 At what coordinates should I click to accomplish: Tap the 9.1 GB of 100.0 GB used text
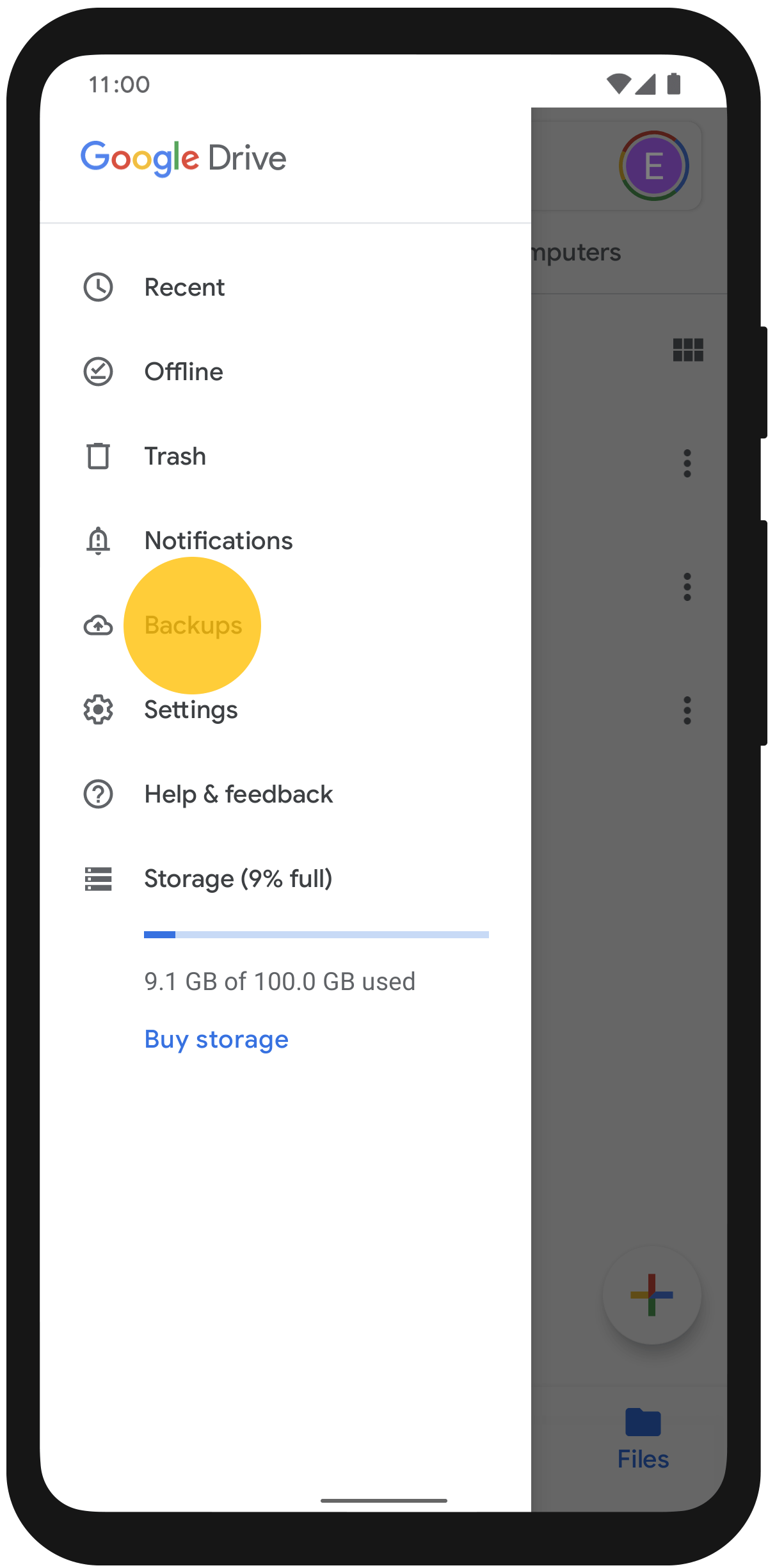pyautogui.click(x=280, y=981)
